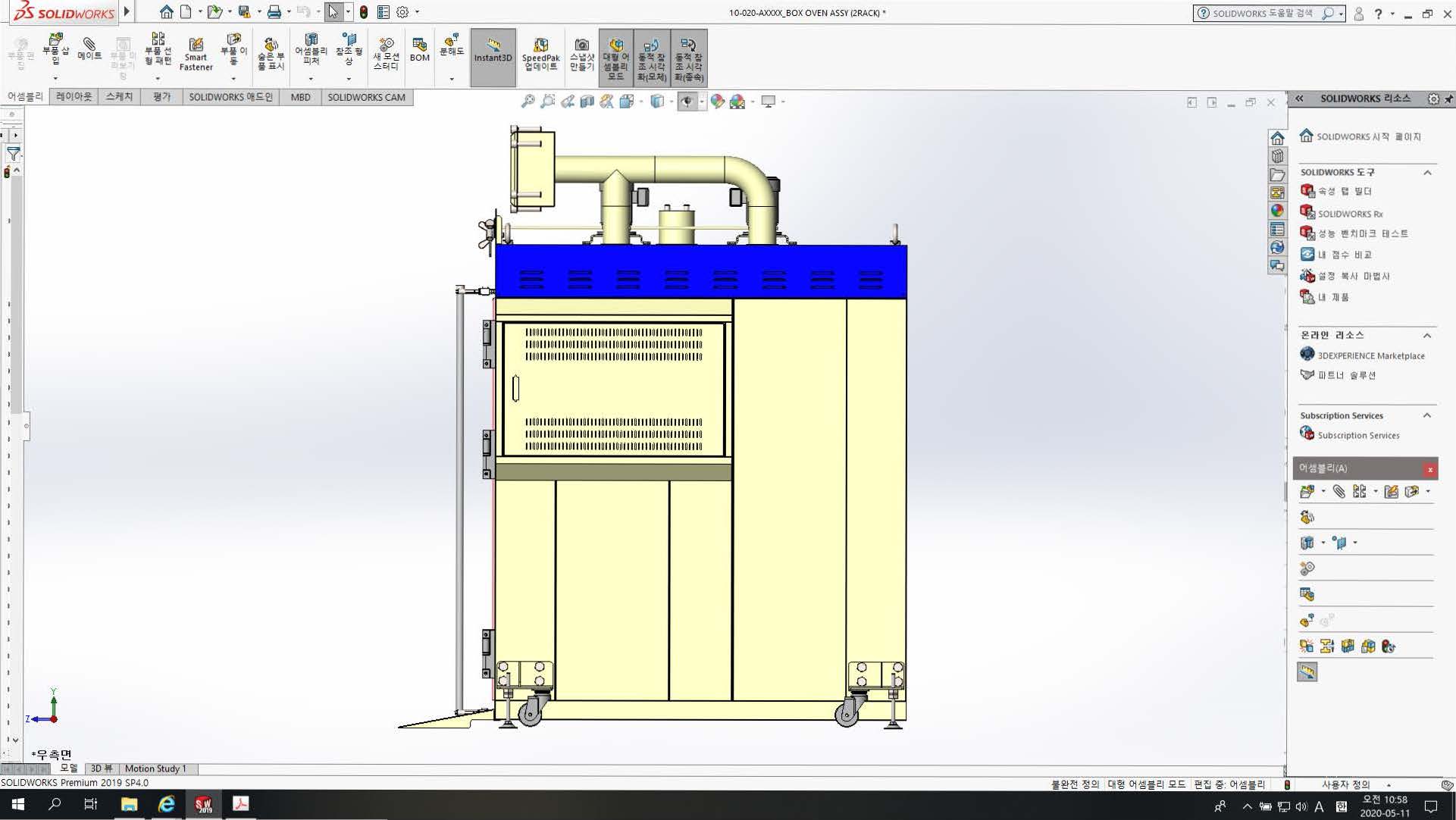The width and height of the screenshot is (1456, 820).
Task: Click the SOLIDWORKS help search field
Action: tap(1261, 13)
